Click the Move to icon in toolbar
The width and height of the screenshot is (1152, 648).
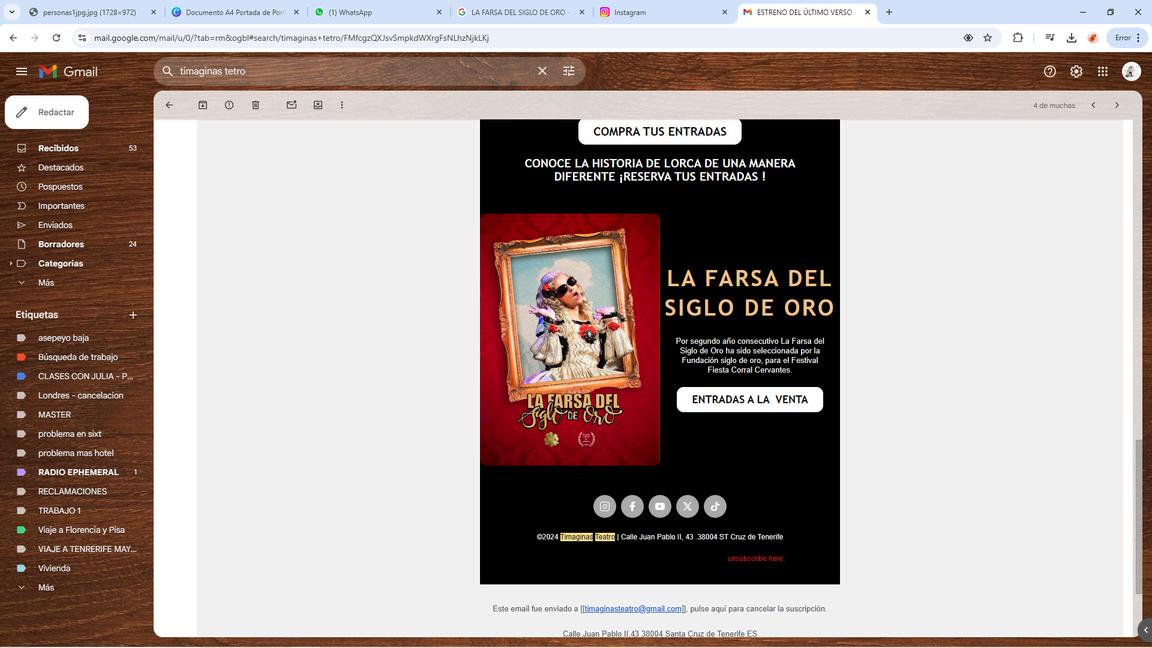tap(318, 105)
